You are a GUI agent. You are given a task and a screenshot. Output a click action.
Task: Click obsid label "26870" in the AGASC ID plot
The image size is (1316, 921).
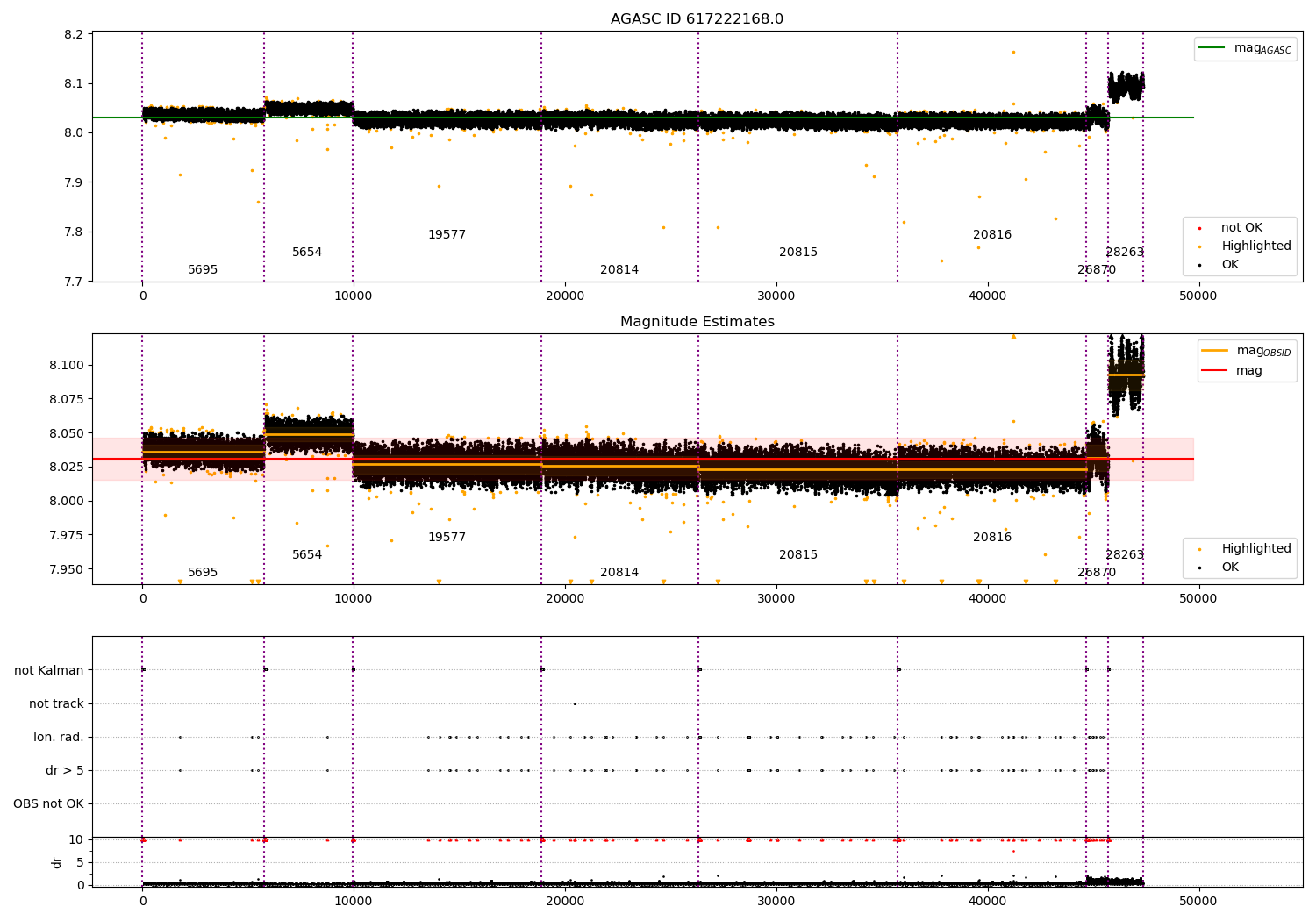tap(1097, 270)
